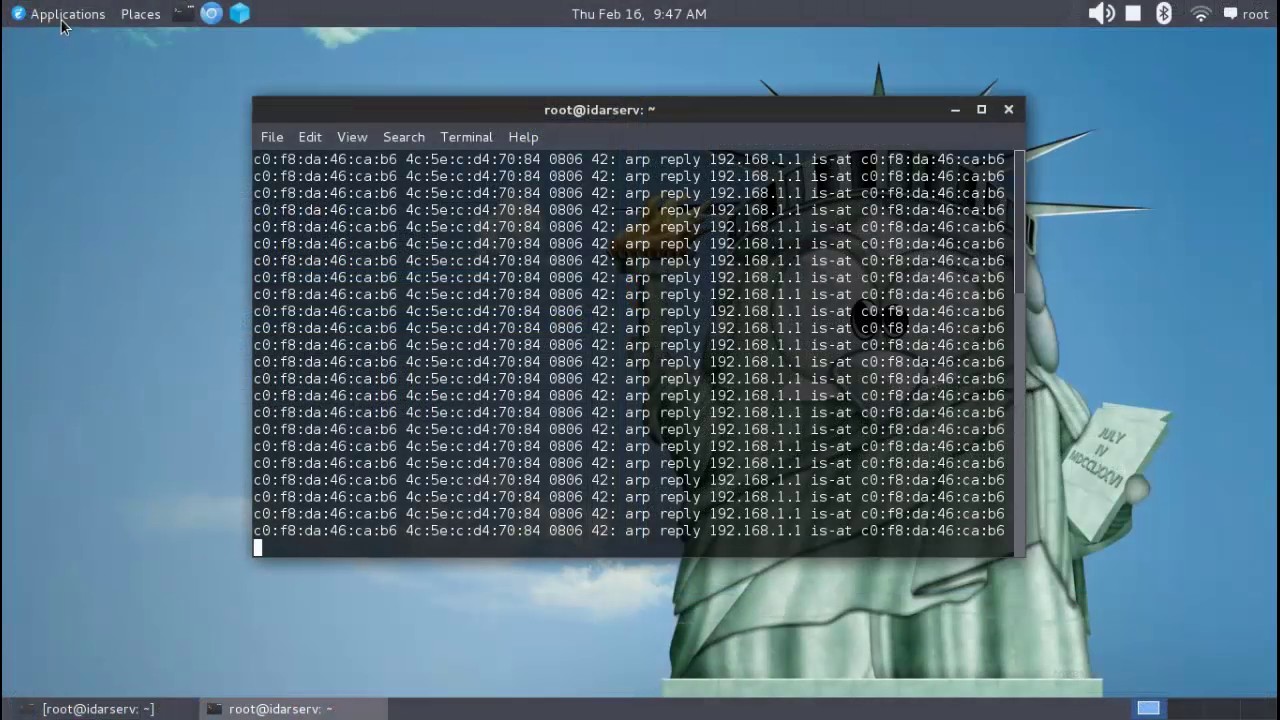
Task: Open the Applications menu in the top panel
Action: pos(58,14)
